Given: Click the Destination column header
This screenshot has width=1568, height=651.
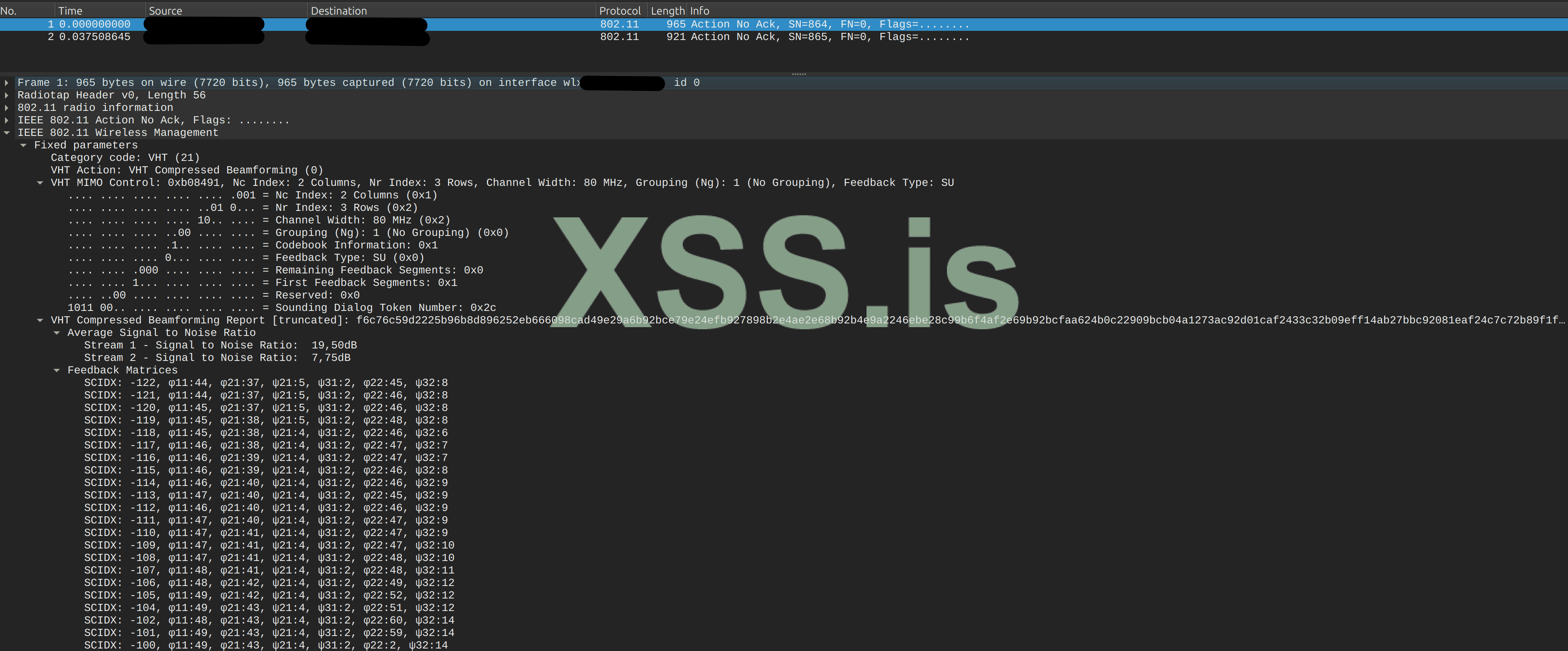Looking at the screenshot, I should 338,10.
